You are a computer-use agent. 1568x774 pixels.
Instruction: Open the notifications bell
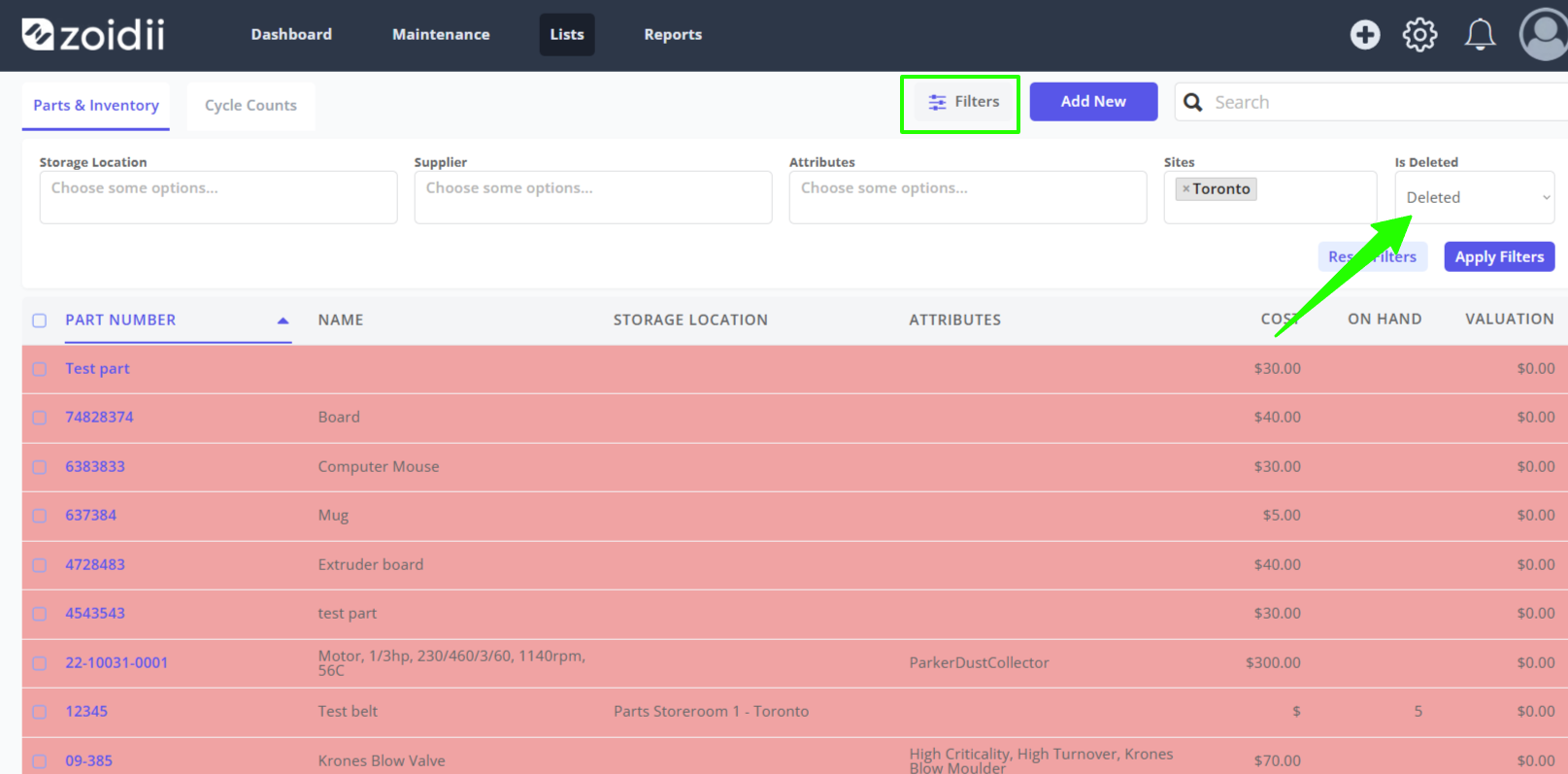point(1480,35)
